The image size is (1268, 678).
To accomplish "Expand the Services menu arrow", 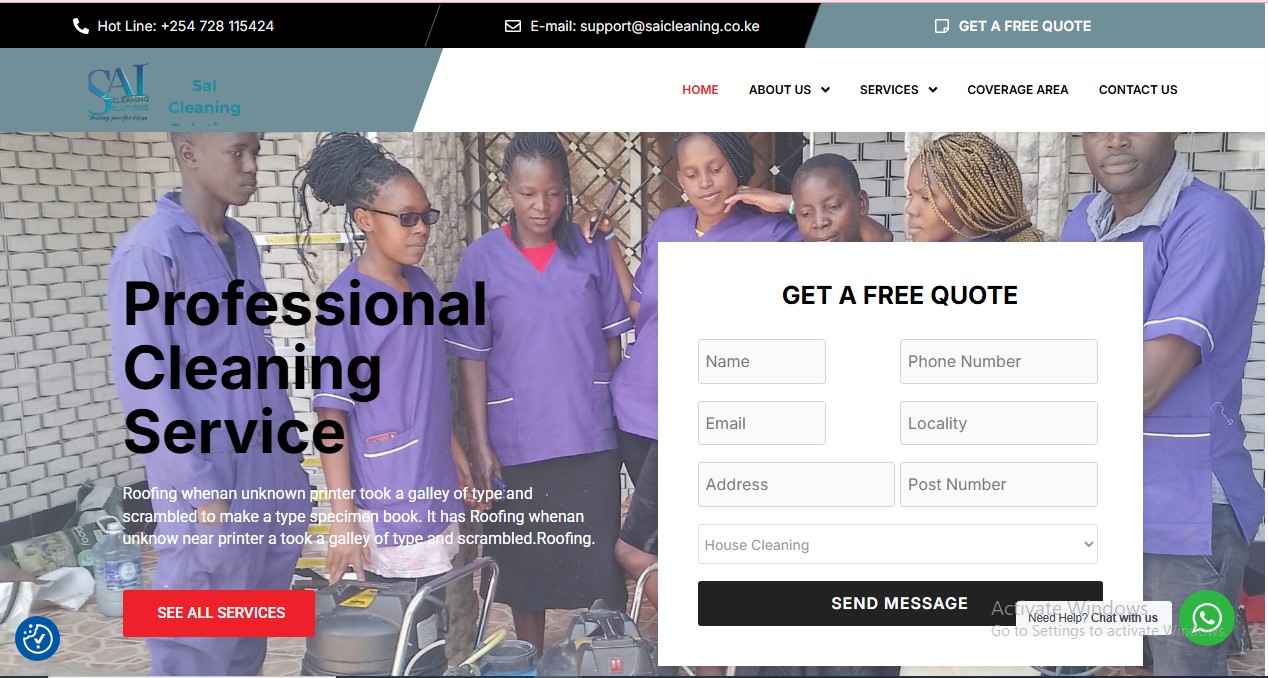I will tap(932, 90).
